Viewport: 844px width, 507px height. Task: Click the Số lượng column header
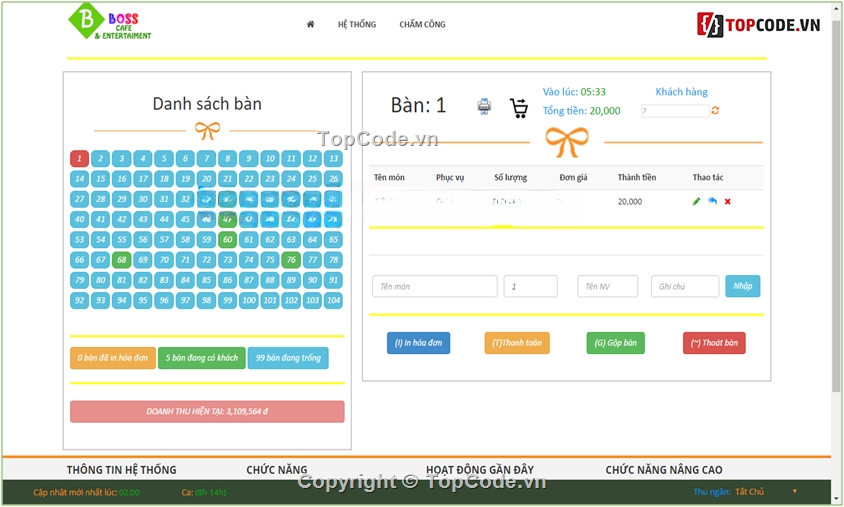pyautogui.click(x=510, y=178)
